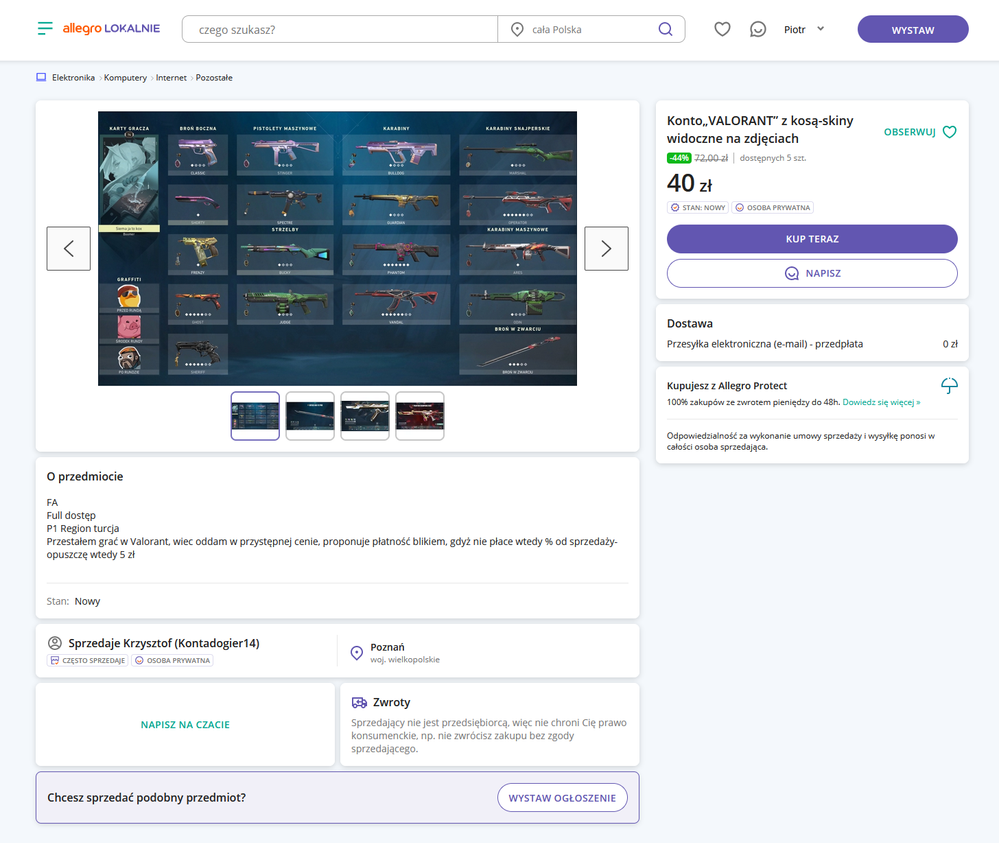This screenshot has width=999, height=843.
Task: Click 'dostępnych 5 szt.' text
Action: tap(772, 158)
